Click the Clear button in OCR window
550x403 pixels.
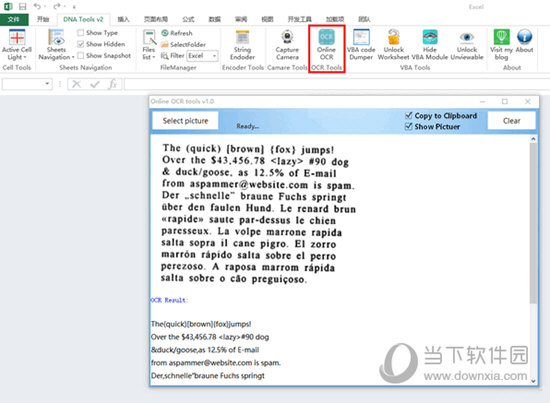[x=511, y=121]
